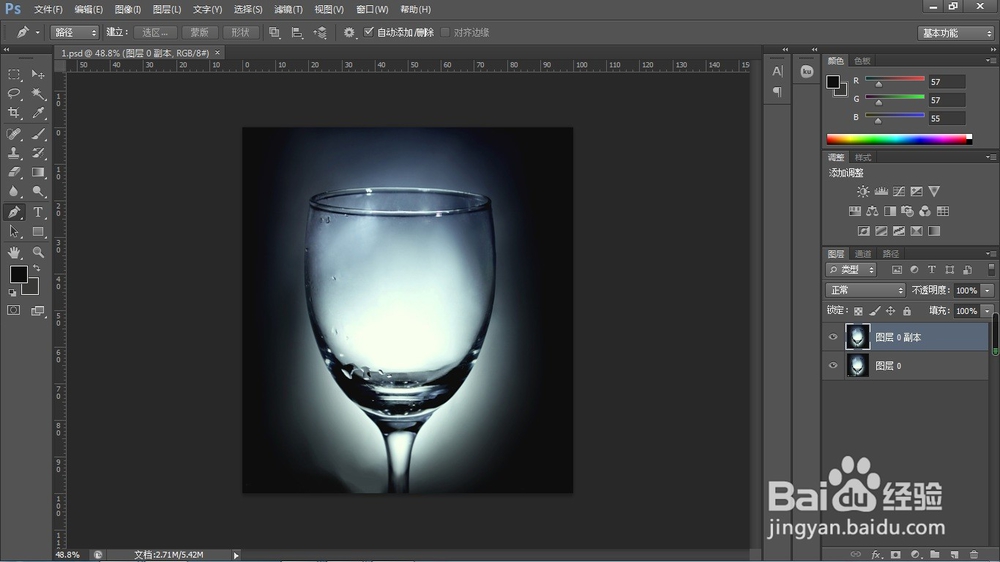Open the blend mode 正常 dropdown
Viewport: 1000px width, 562px height.
tap(865, 290)
